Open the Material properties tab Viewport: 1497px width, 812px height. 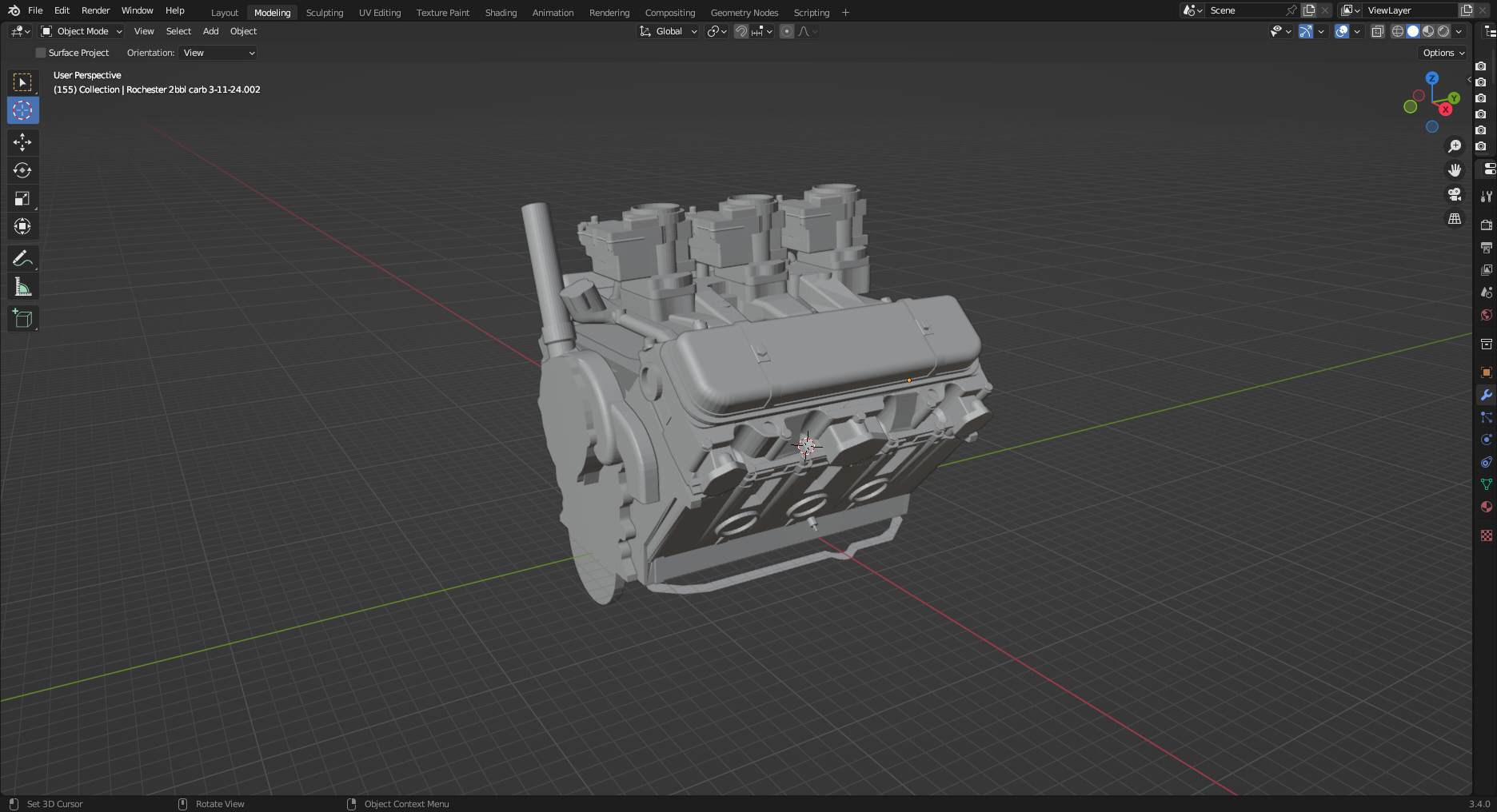coord(1487,507)
